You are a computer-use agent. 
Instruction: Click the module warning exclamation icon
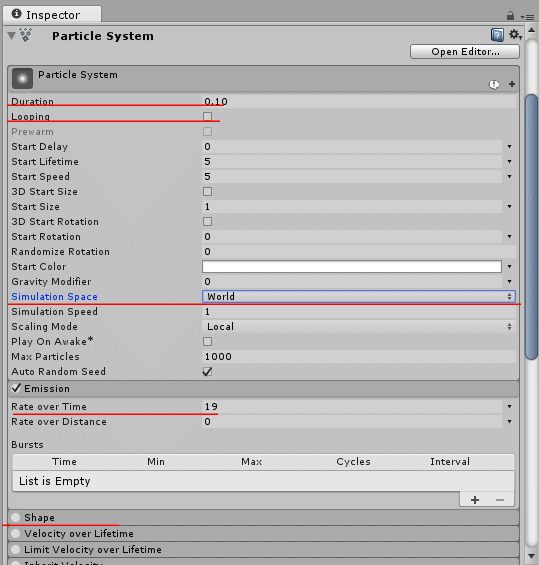click(x=494, y=84)
